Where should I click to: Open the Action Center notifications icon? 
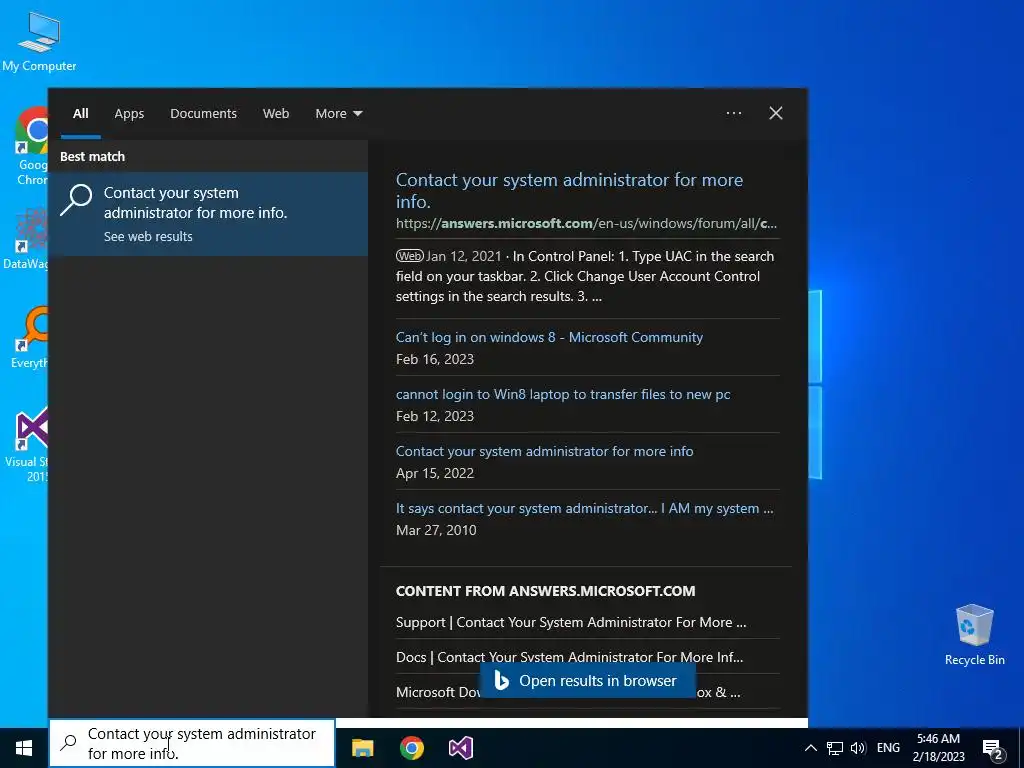993,748
